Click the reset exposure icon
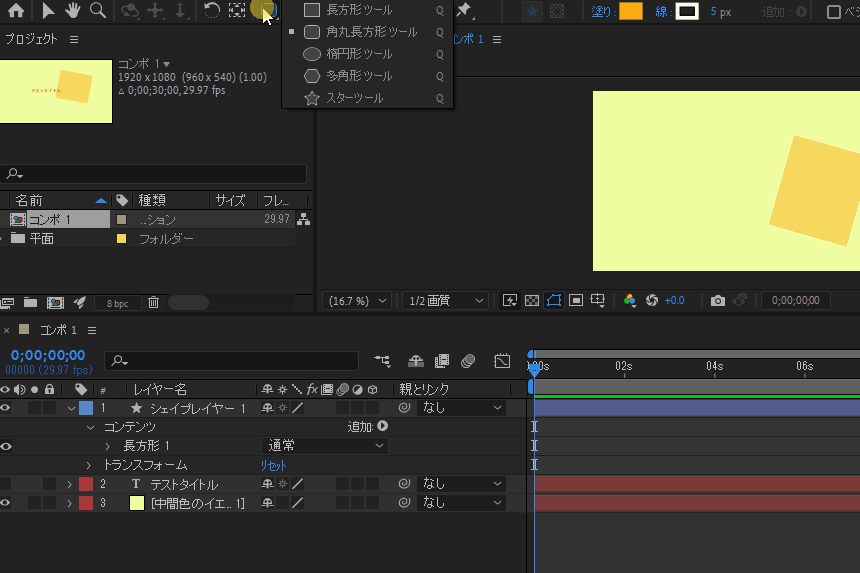 (x=652, y=300)
